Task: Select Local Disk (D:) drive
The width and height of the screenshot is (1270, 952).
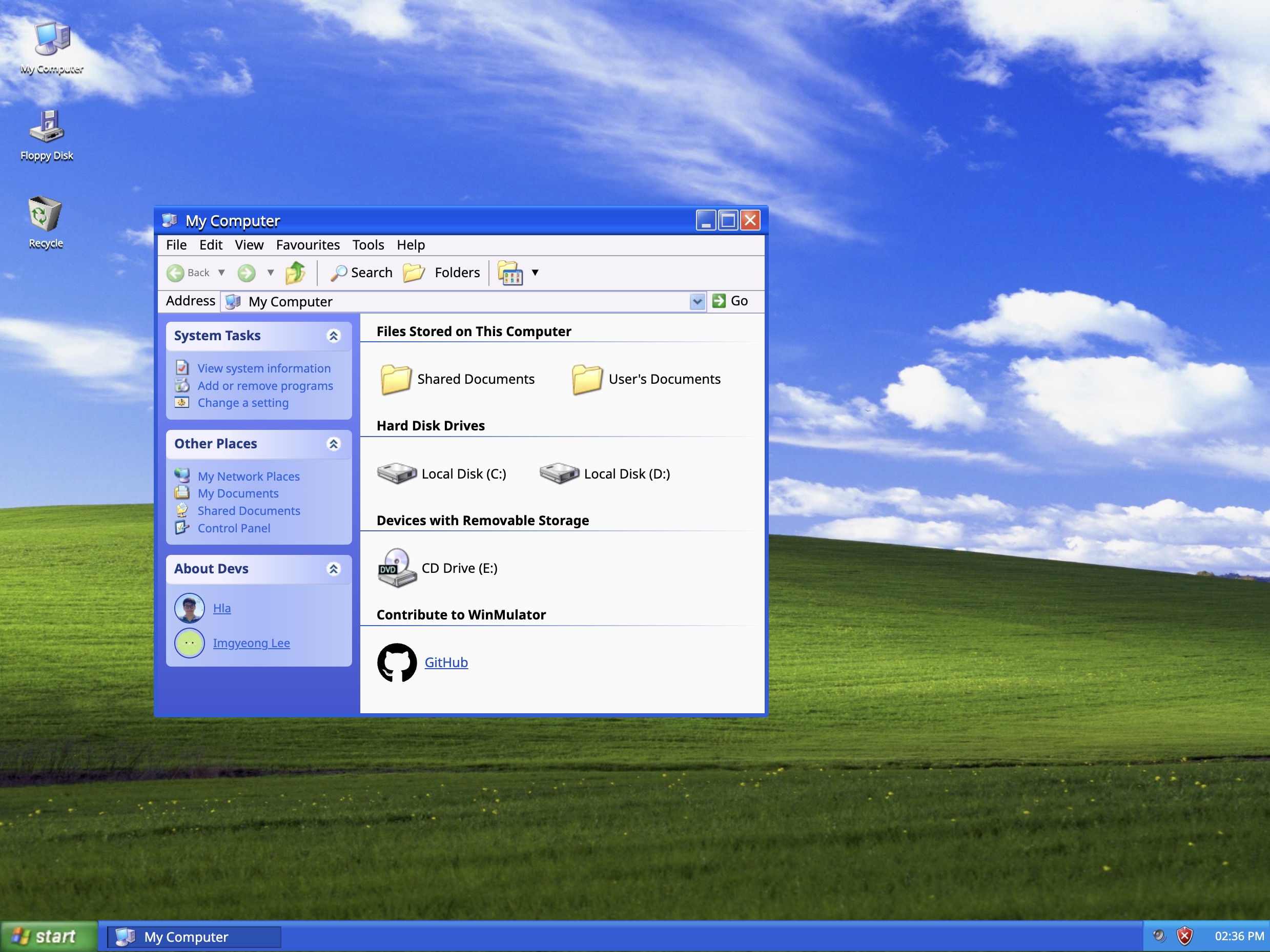Action: [605, 473]
